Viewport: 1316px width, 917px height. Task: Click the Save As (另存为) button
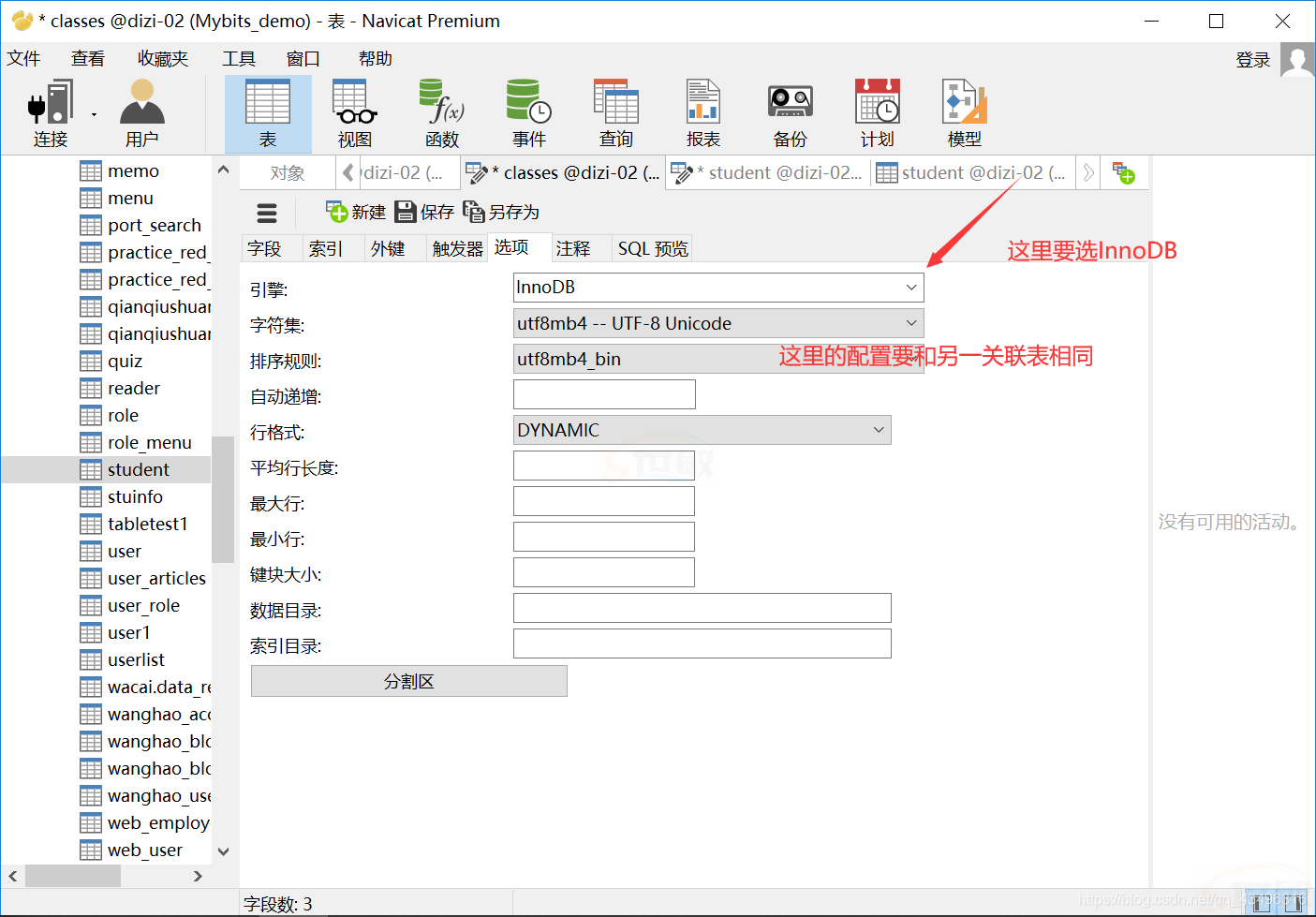pos(501,212)
